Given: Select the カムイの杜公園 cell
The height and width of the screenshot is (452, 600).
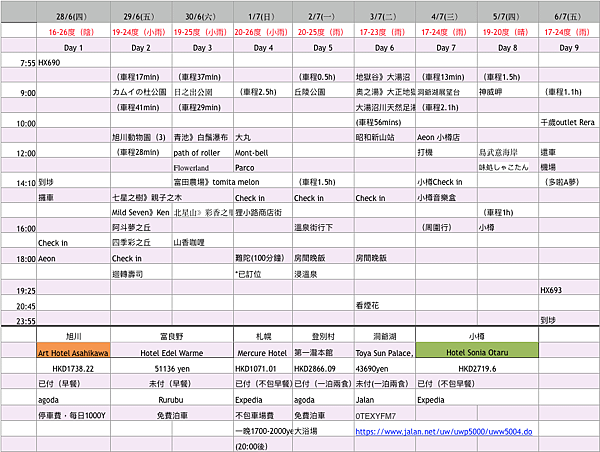Looking at the screenshot, I should (141, 92).
